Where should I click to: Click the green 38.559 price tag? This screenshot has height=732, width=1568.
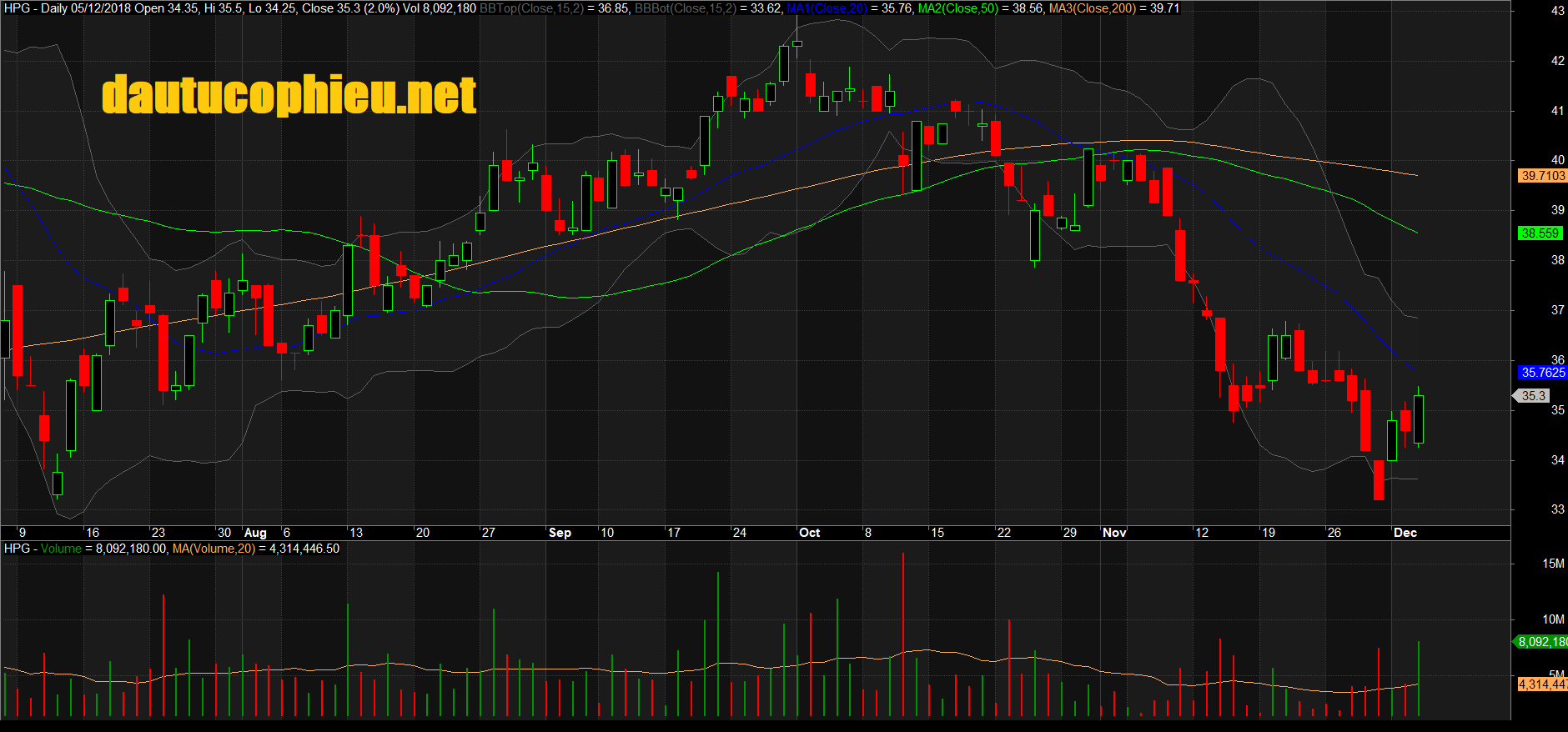point(1540,233)
